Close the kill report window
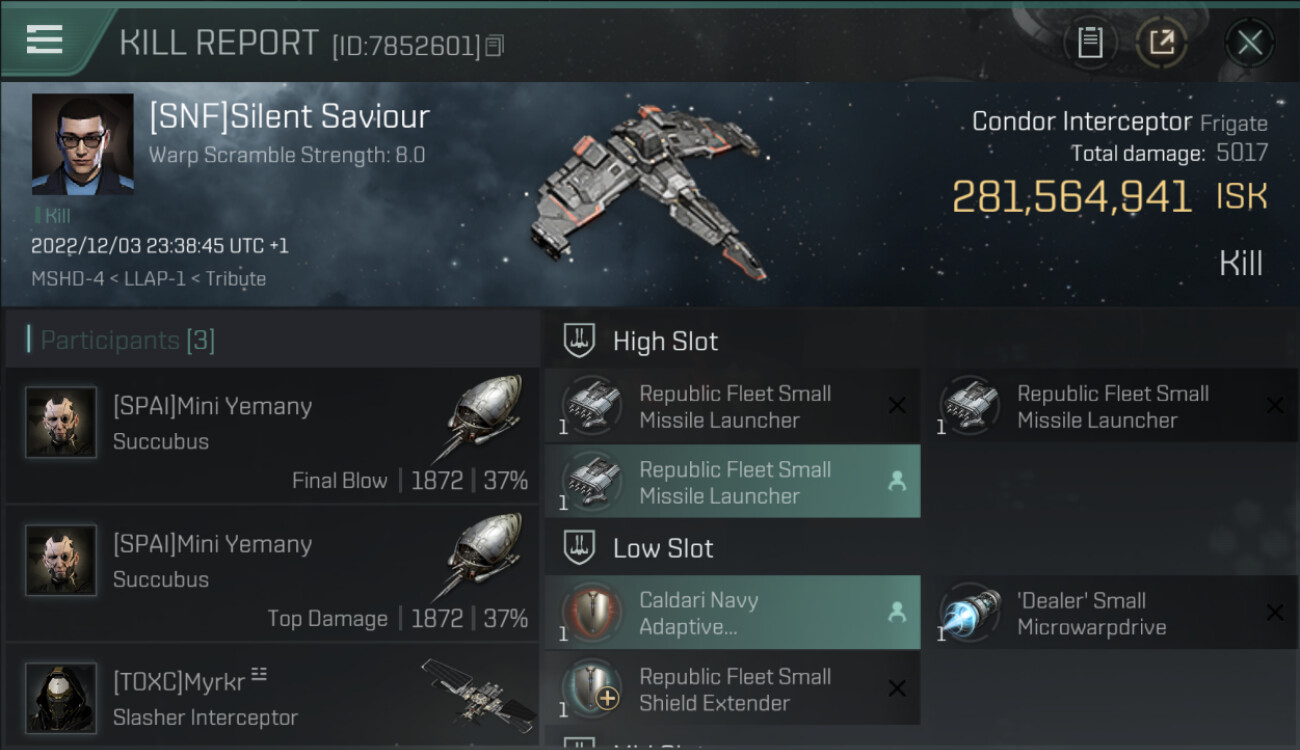Viewport: 1300px width, 750px height. (x=1249, y=43)
